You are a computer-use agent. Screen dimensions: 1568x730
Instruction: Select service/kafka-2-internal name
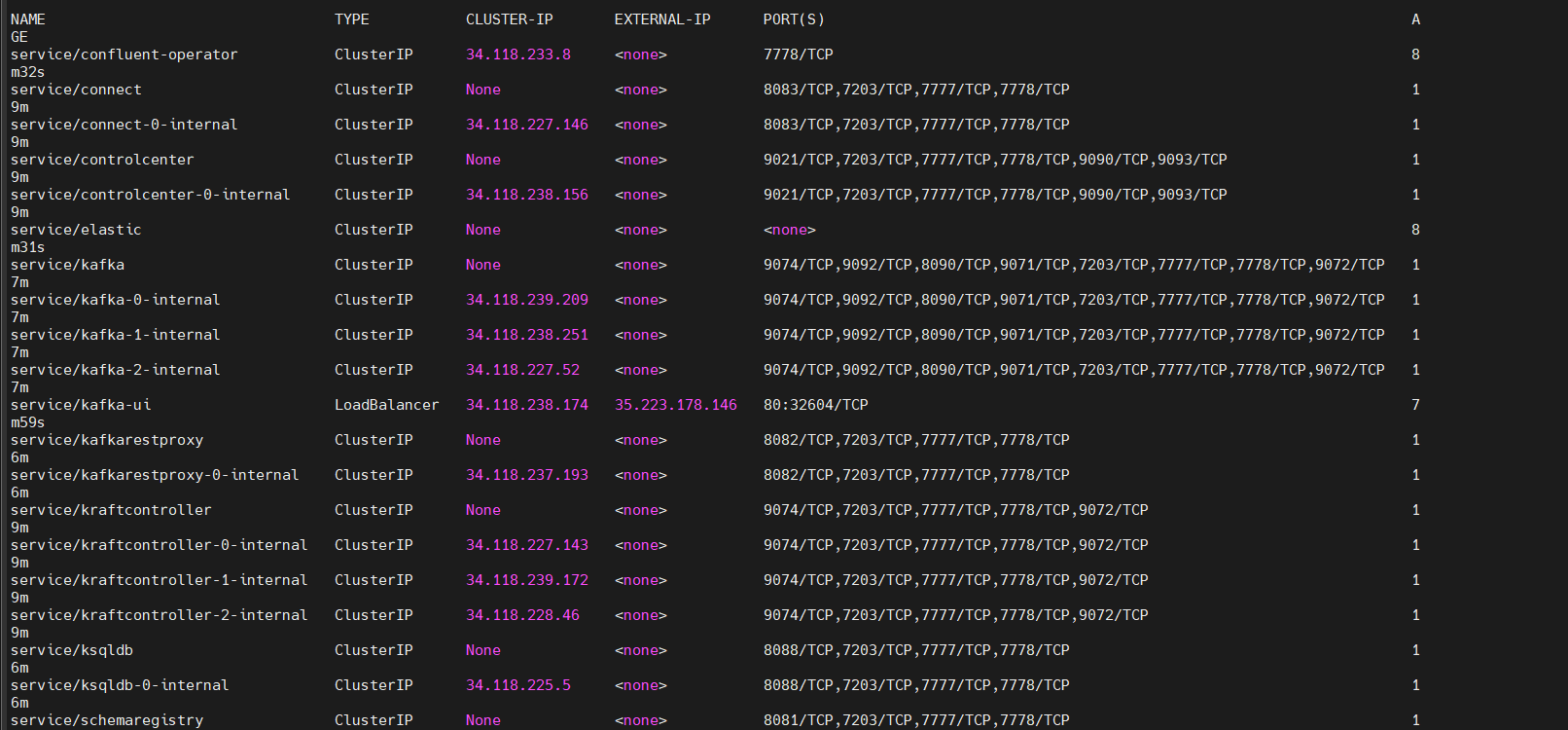116,370
